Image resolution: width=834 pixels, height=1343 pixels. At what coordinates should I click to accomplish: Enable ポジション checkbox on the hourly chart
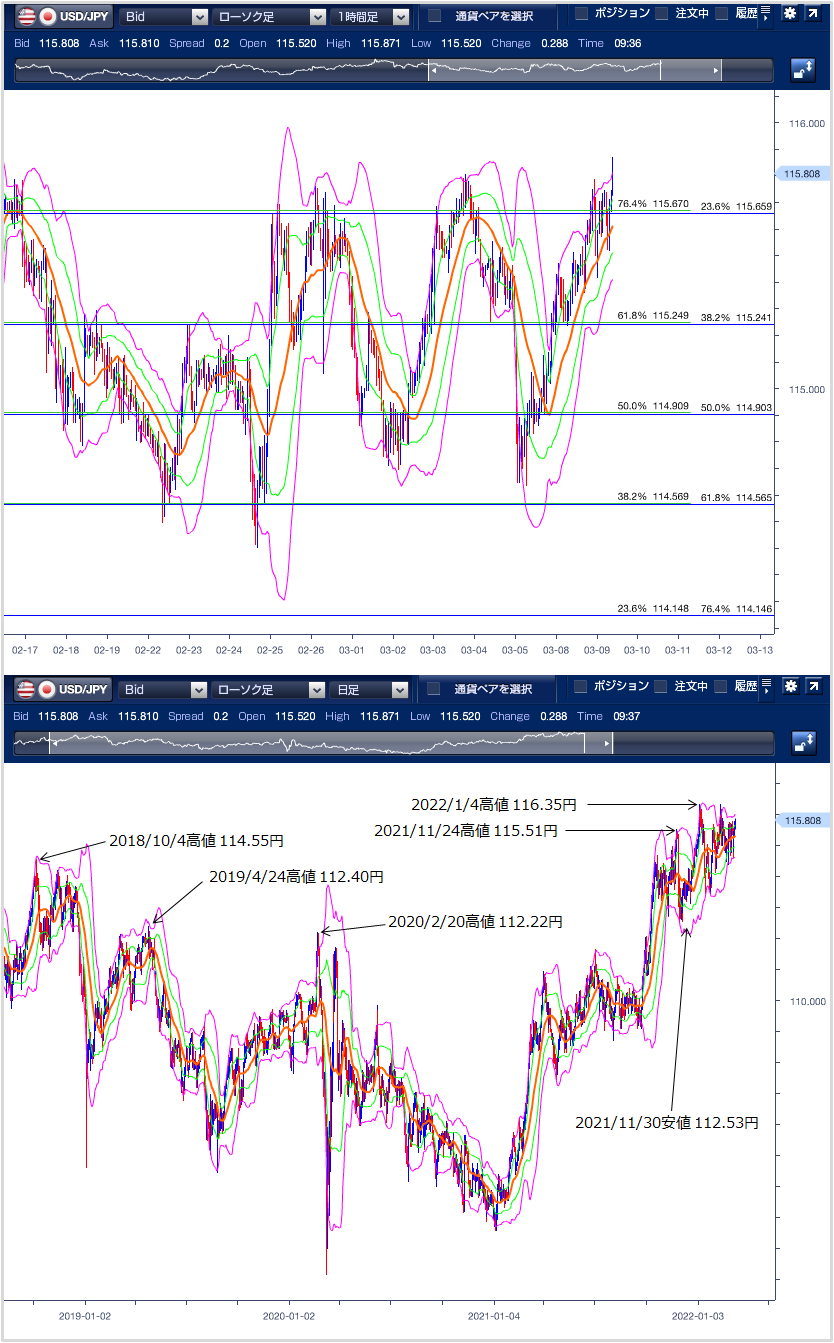click(582, 14)
